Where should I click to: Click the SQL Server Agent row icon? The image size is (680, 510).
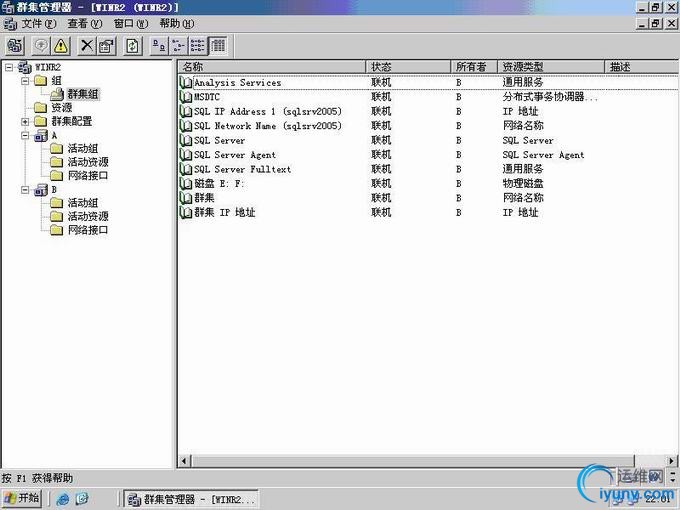point(186,155)
